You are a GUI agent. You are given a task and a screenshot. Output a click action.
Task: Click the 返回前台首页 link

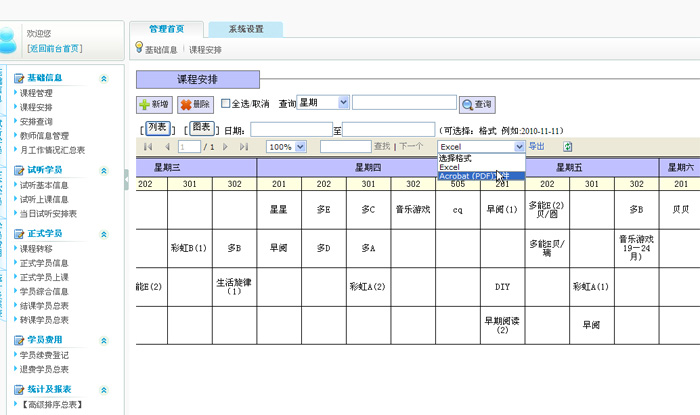tap(55, 48)
